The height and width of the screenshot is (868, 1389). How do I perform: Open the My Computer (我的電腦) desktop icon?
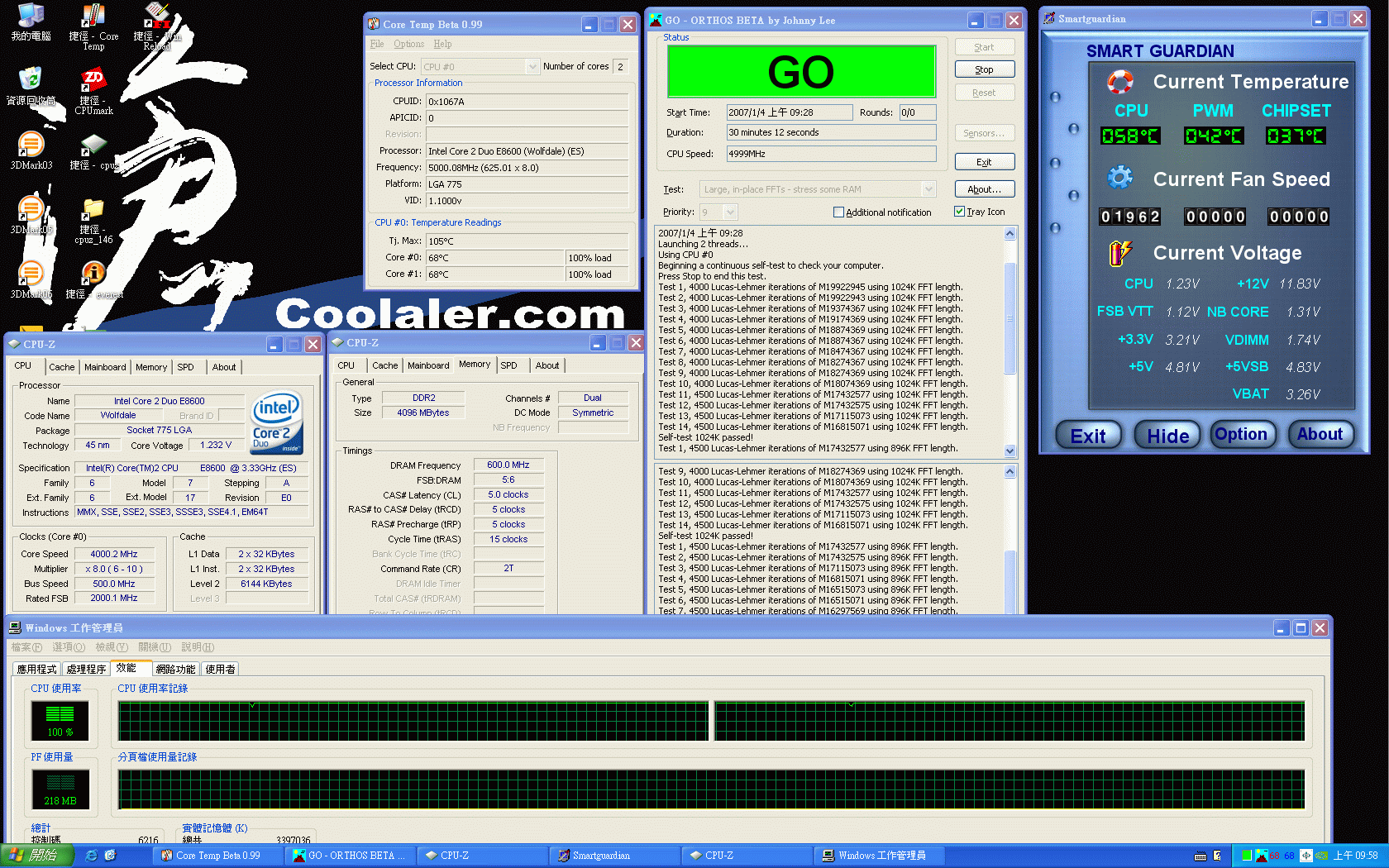coord(31,22)
